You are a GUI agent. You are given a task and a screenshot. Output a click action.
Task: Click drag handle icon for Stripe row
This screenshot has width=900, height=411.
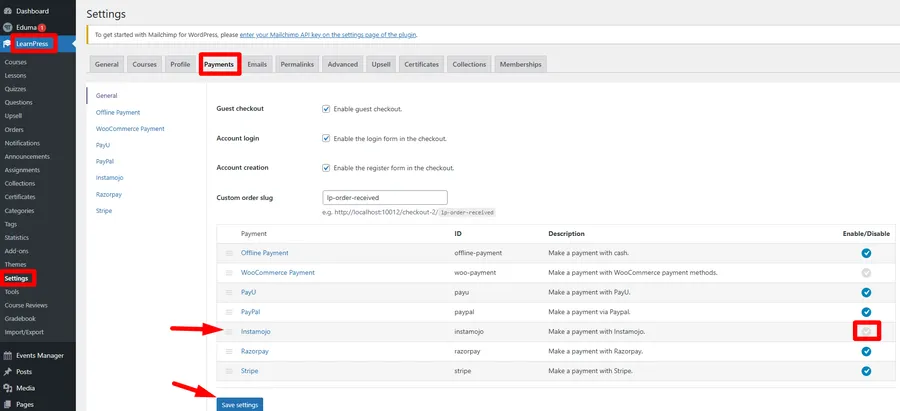228,371
